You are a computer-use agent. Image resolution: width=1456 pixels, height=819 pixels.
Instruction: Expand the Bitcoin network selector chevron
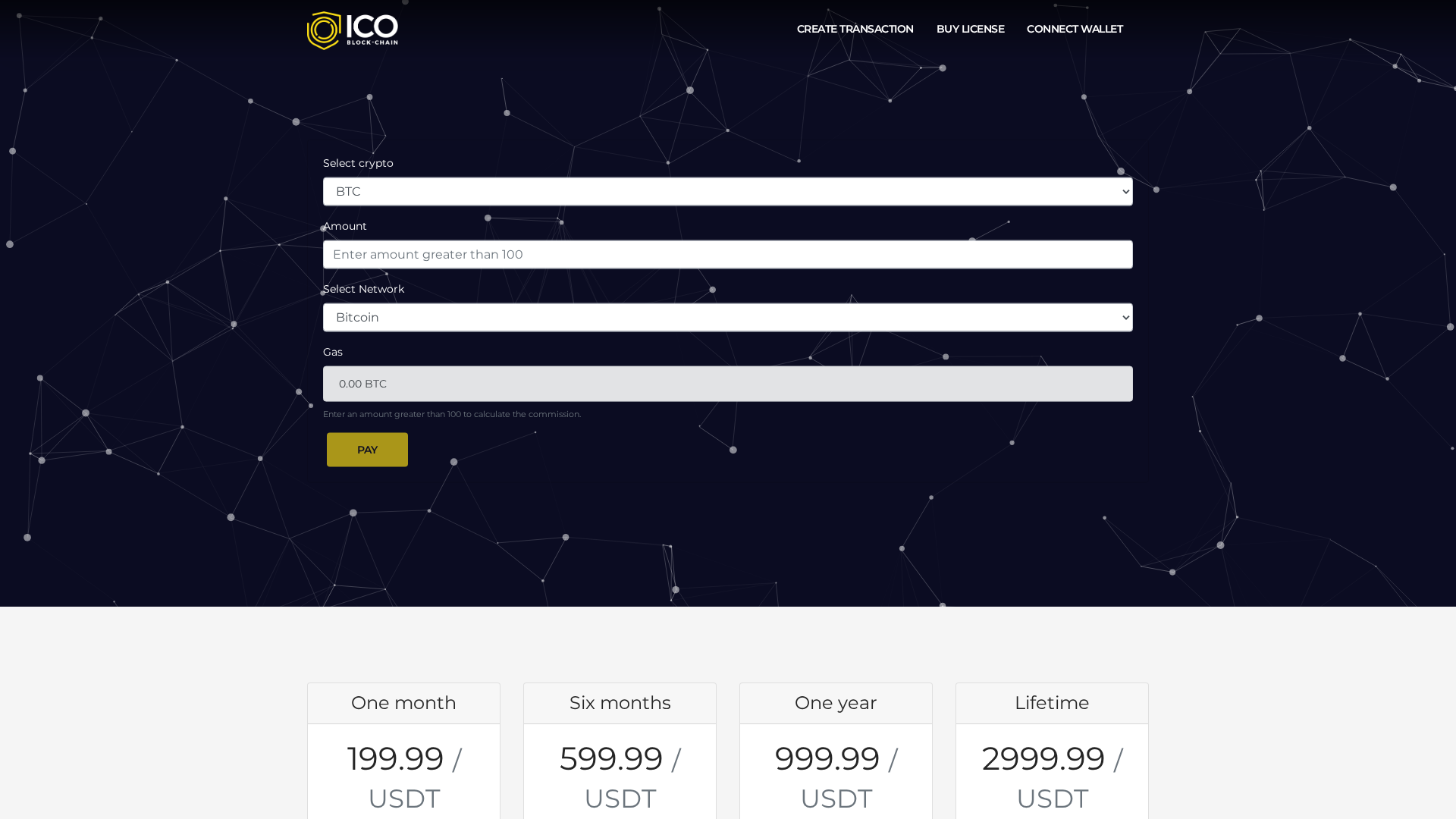click(1125, 317)
